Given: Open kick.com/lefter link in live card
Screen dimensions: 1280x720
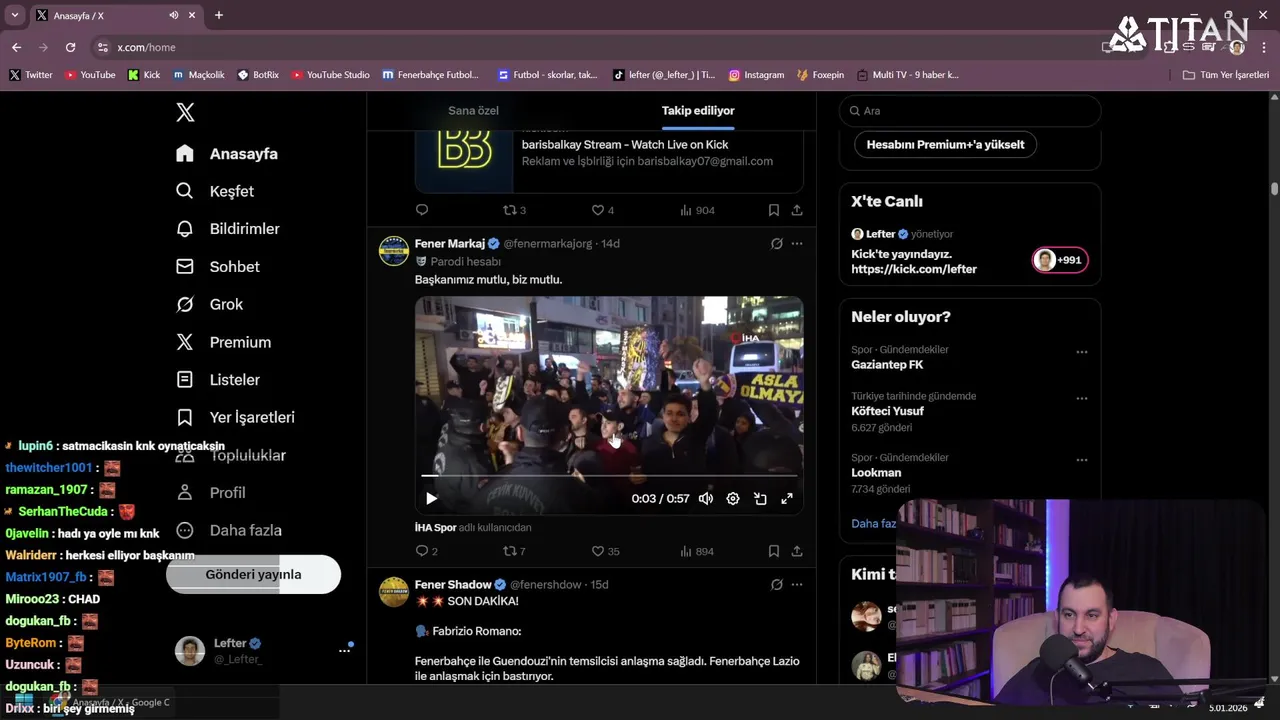Looking at the screenshot, I should coord(914,269).
